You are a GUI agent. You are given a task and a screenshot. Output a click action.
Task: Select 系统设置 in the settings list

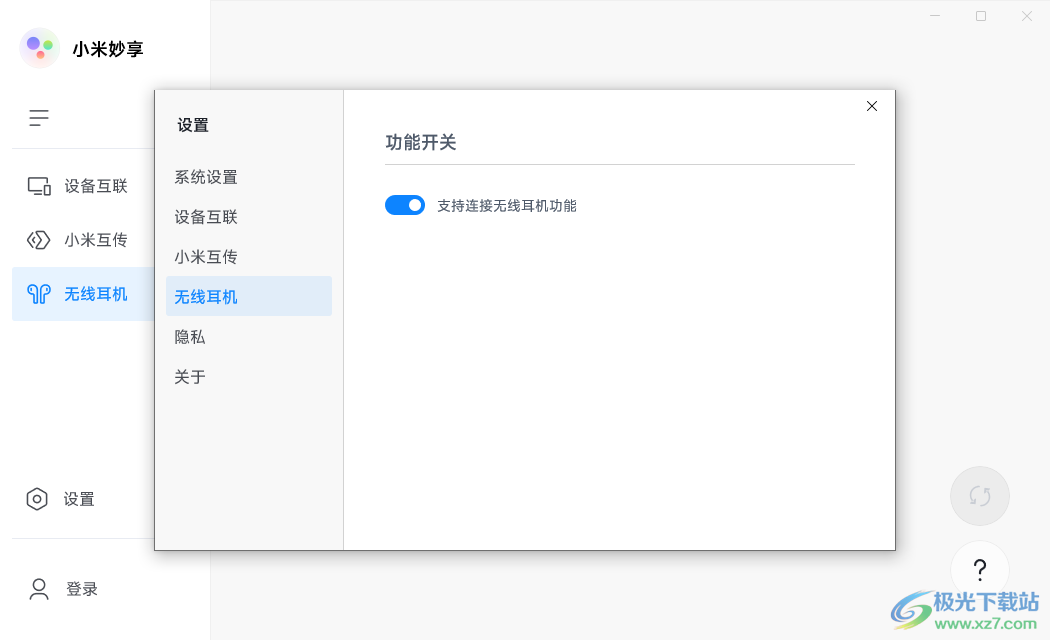coord(205,177)
